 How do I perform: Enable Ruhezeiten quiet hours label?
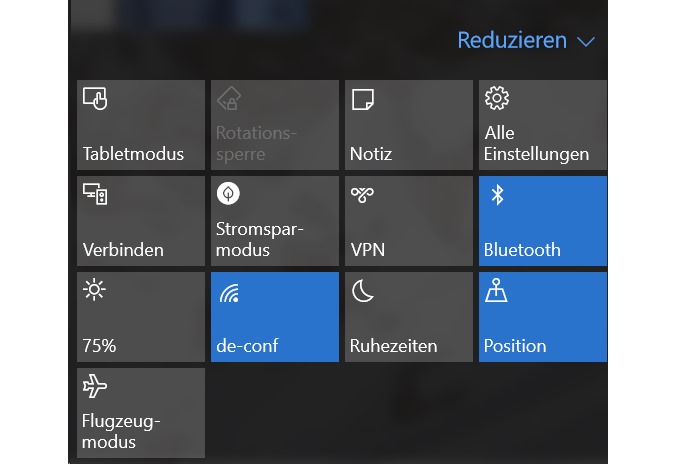(x=393, y=346)
